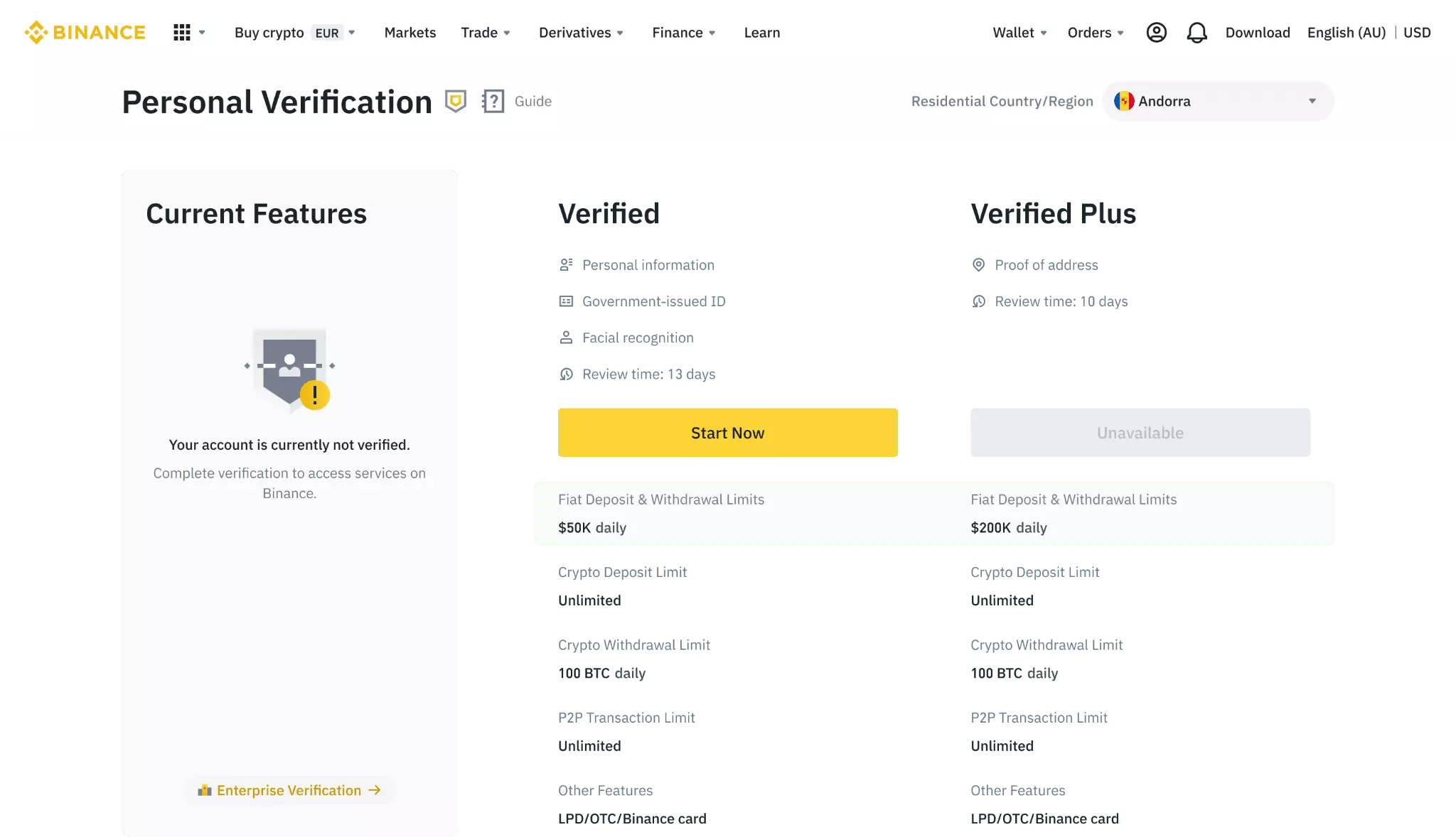Click the notifications bell icon
1456x837 pixels.
tap(1197, 32)
